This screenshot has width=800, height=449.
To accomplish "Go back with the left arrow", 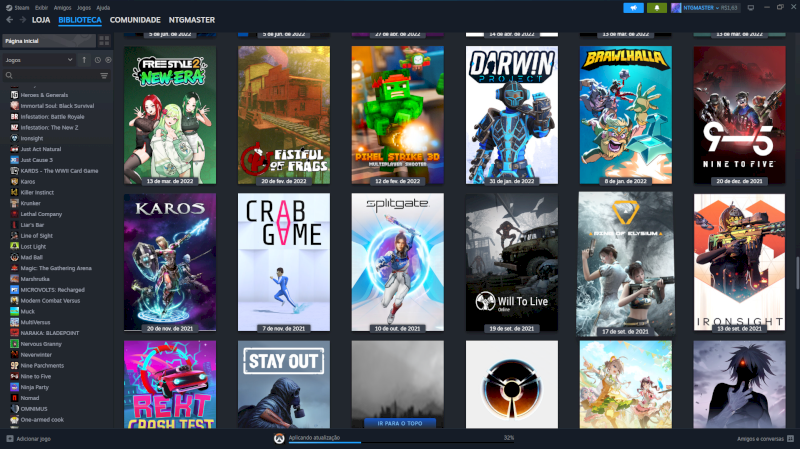I will pos(10,20).
